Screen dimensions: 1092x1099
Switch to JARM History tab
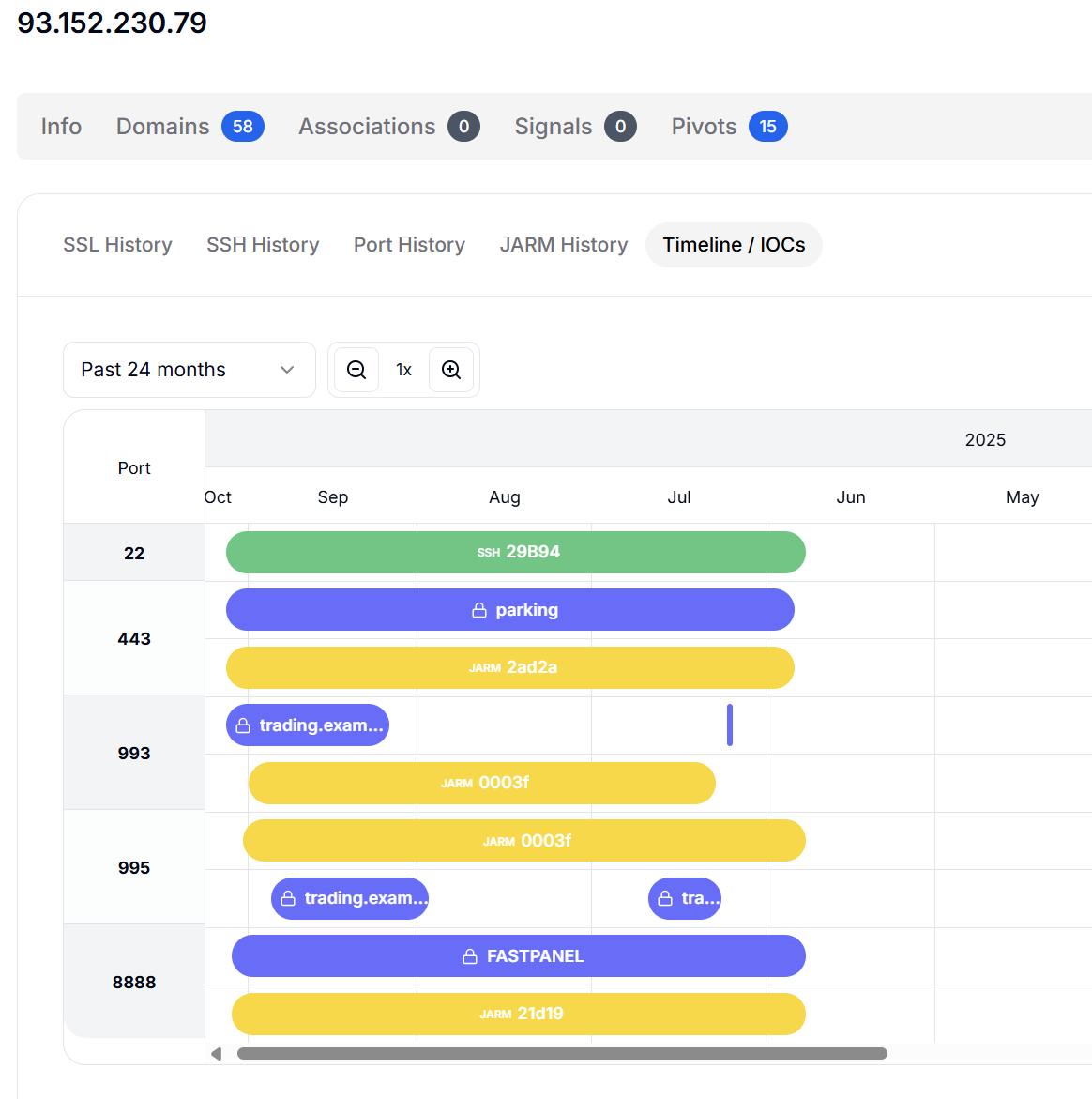point(563,245)
